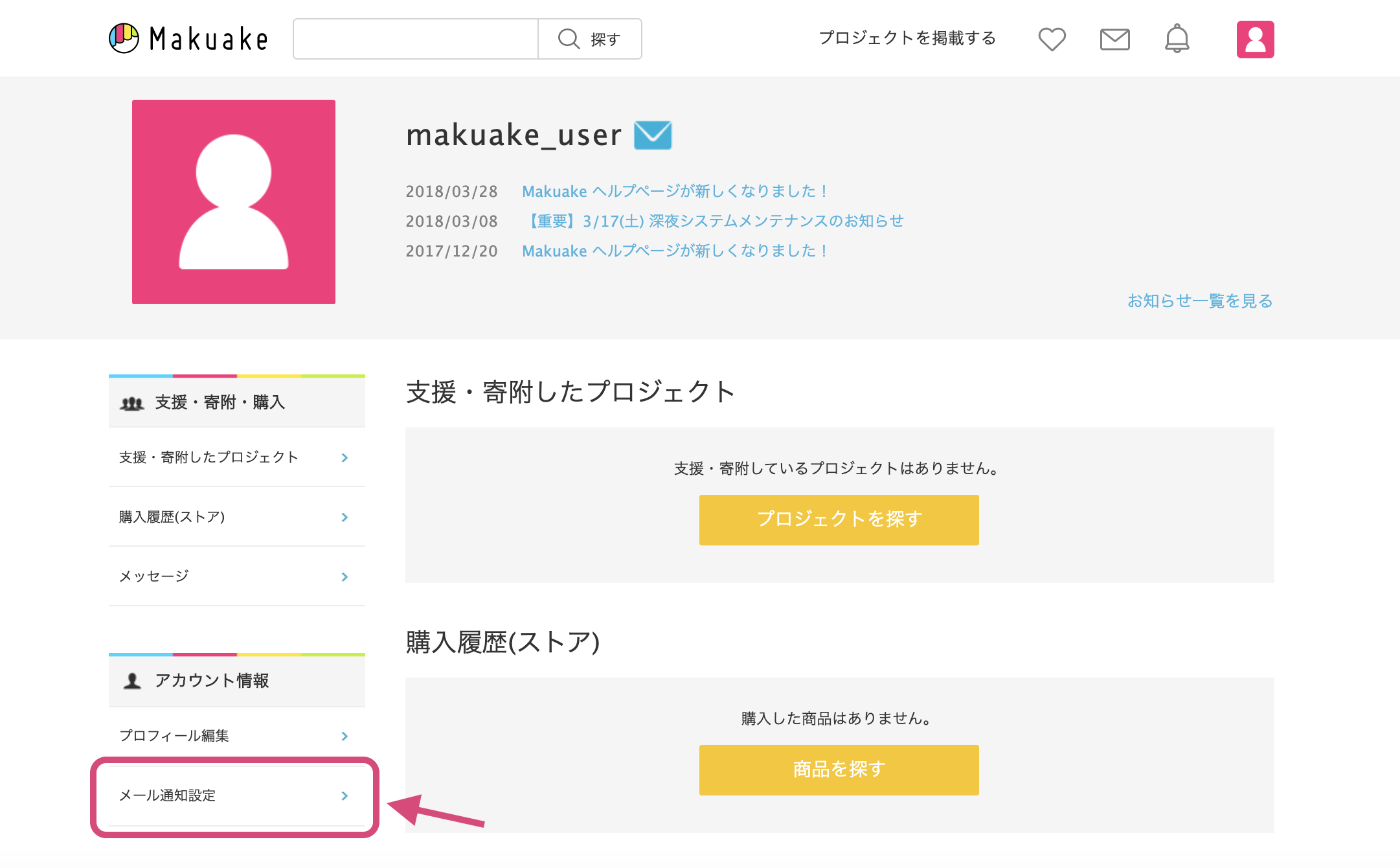Open 2017/12/20 Makuake ヘルプページ news link

pyautogui.click(x=675, y=251)
